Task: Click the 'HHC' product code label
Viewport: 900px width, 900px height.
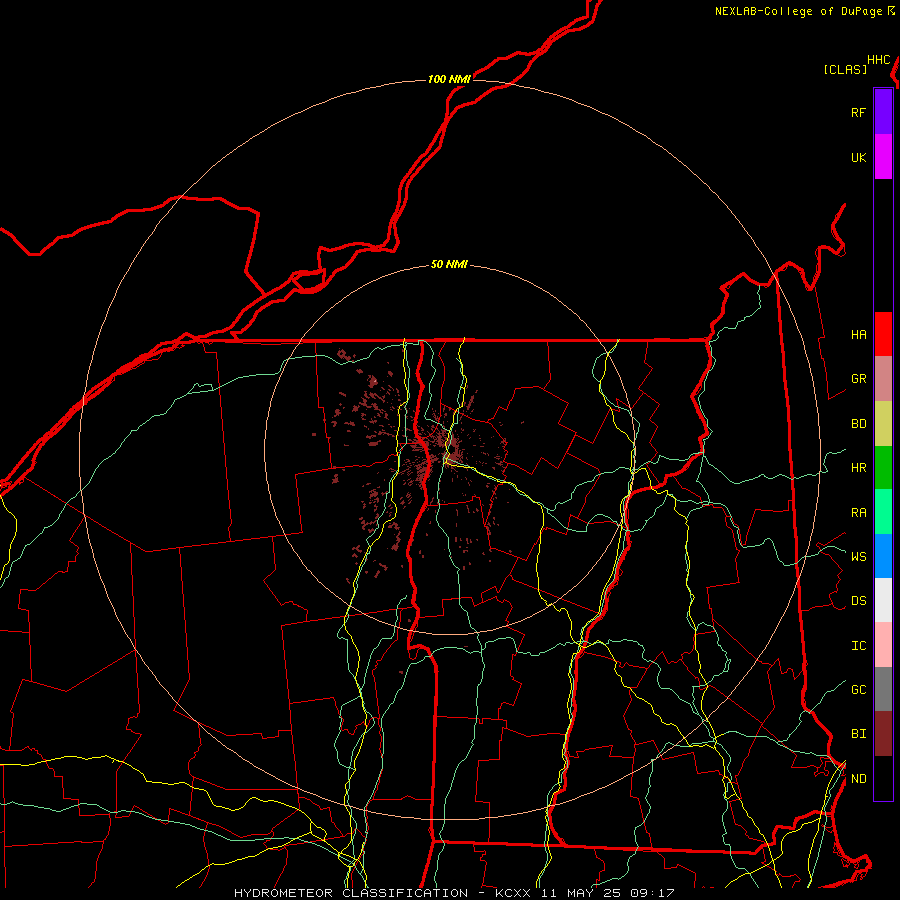Action: point(878,60)
